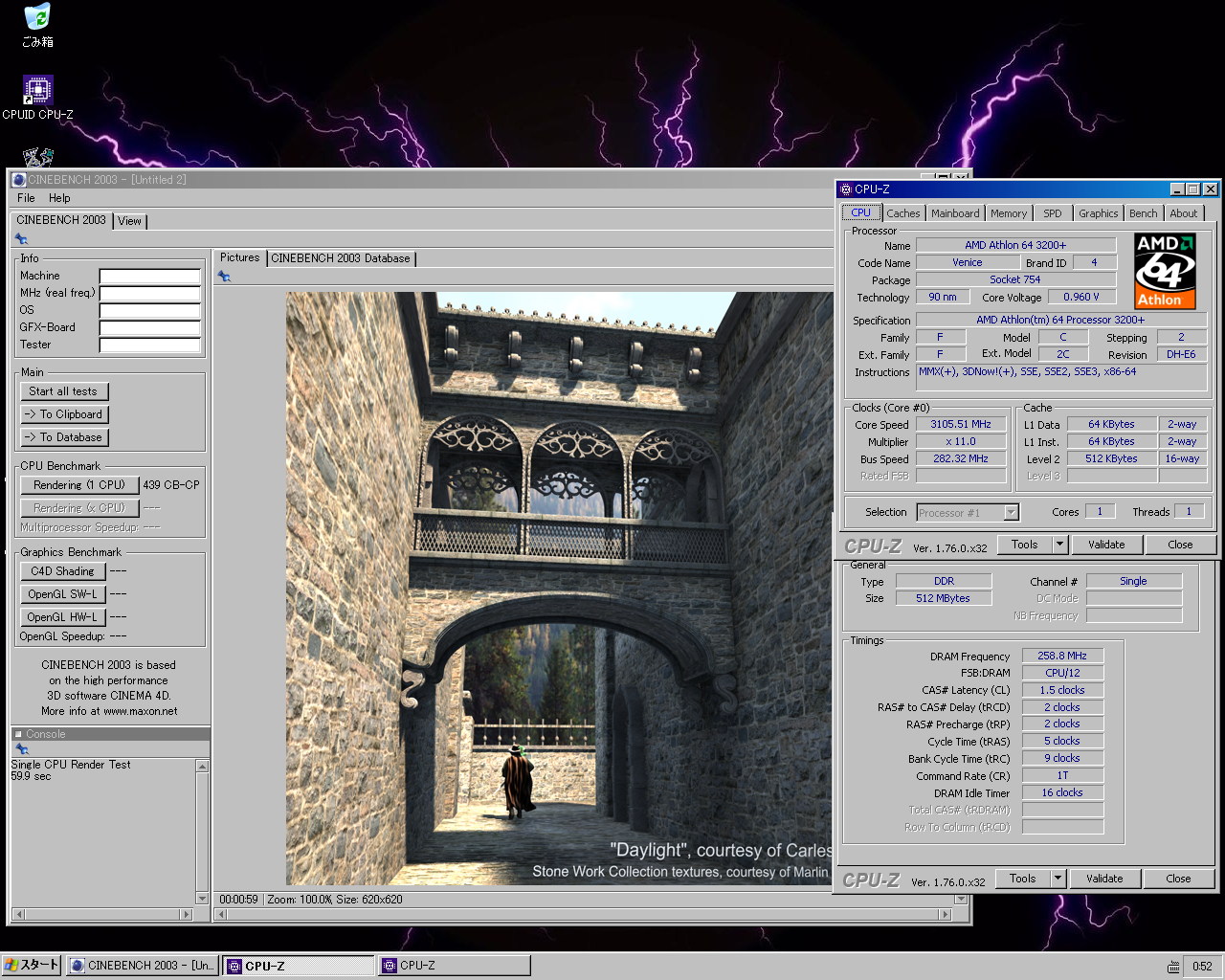Click the Machine input field
Image resolution: width=1225 pixels, height=980 pixels.
click(x=150, y=277)
